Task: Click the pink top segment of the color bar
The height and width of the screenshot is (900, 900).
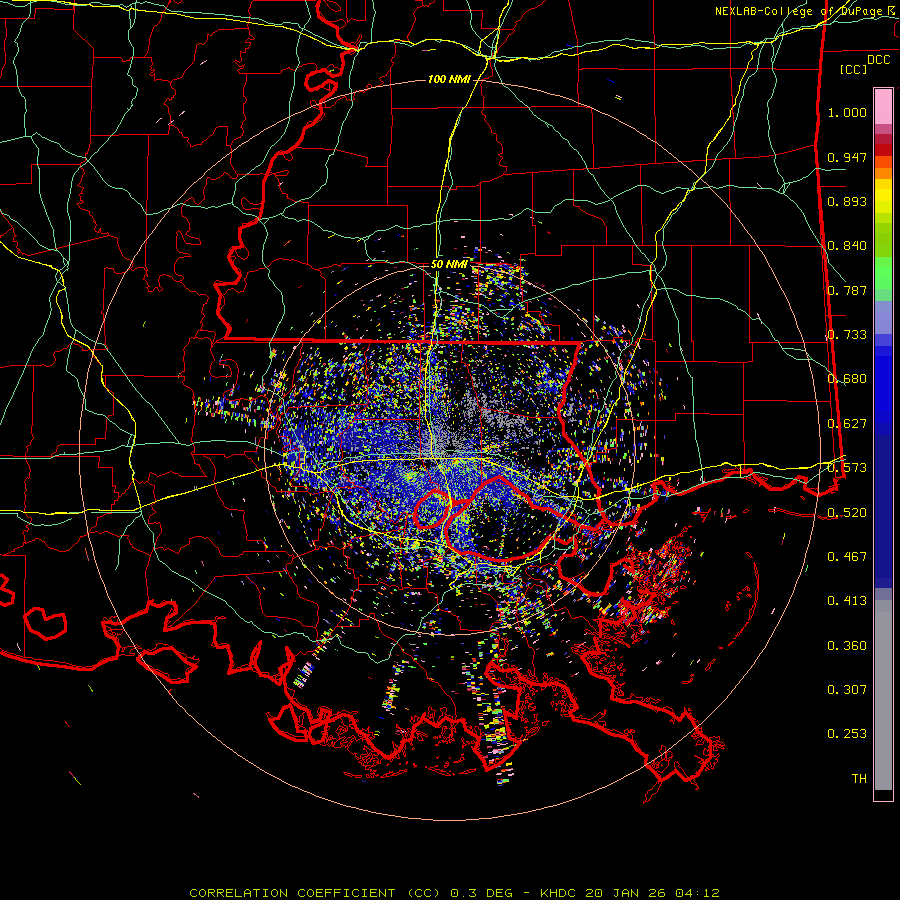Action: click(883, 107)
